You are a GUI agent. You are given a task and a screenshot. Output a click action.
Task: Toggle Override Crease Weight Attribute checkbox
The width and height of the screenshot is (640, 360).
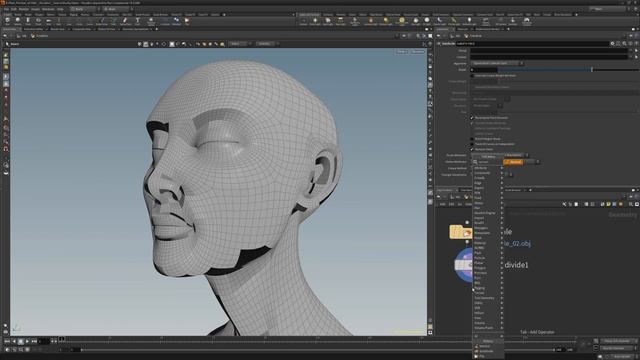[x=472, y=76]
